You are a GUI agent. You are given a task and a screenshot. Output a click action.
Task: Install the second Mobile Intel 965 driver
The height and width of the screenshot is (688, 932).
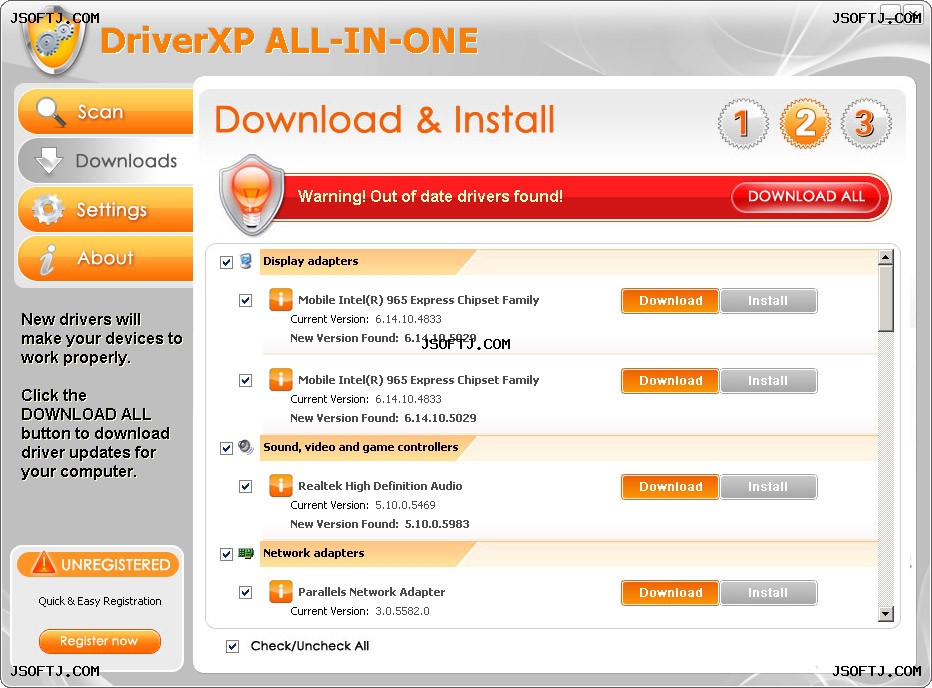point(769,381)
